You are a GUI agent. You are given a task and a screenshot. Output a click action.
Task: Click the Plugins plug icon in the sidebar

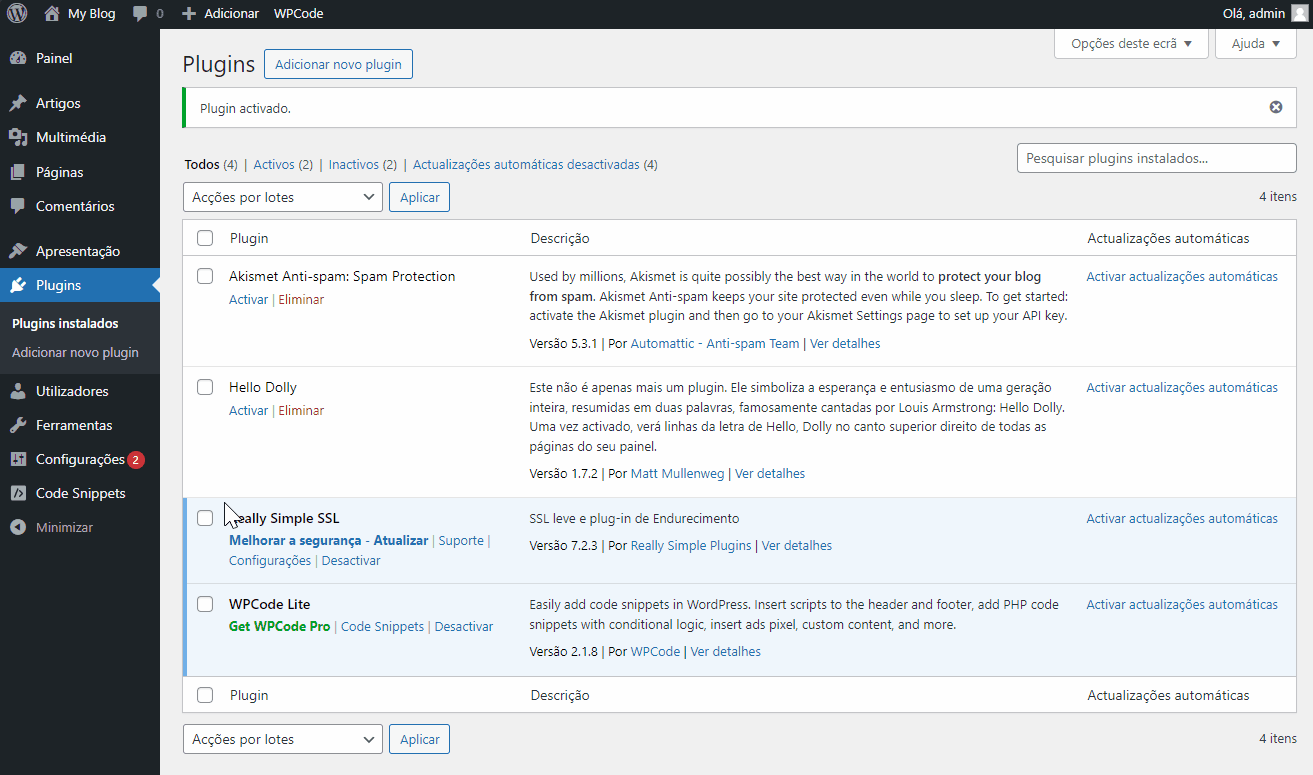pos(18,285)
